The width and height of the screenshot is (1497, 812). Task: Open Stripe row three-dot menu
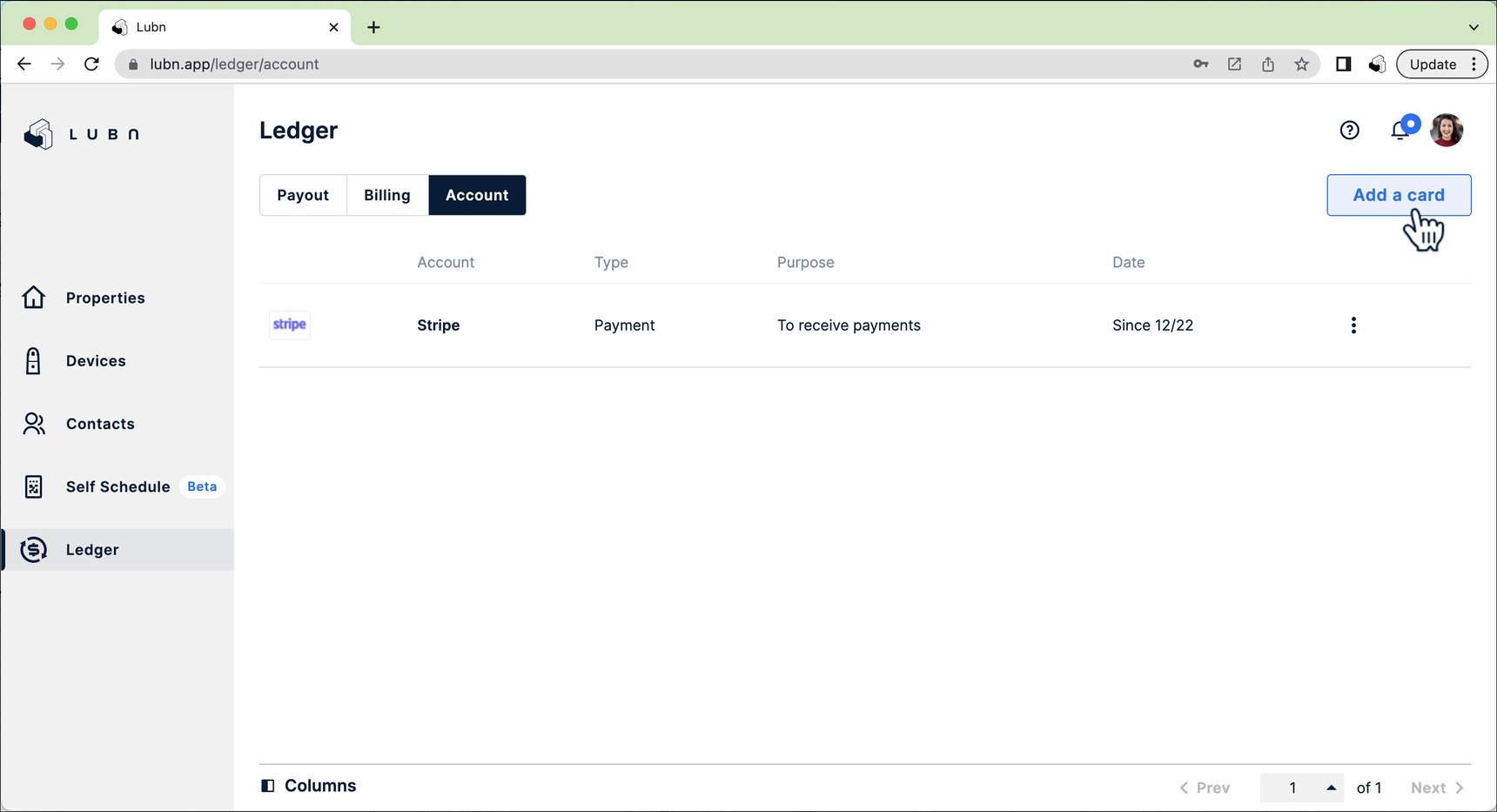coord(1353,325)
